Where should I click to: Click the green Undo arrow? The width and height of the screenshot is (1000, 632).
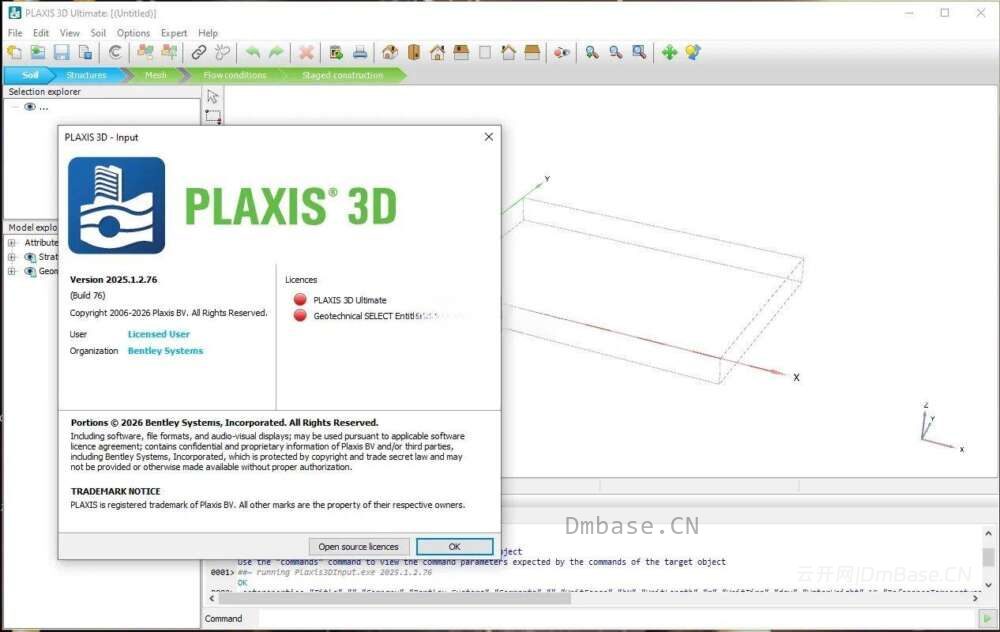pyautogui.click(x=253, y=52)
